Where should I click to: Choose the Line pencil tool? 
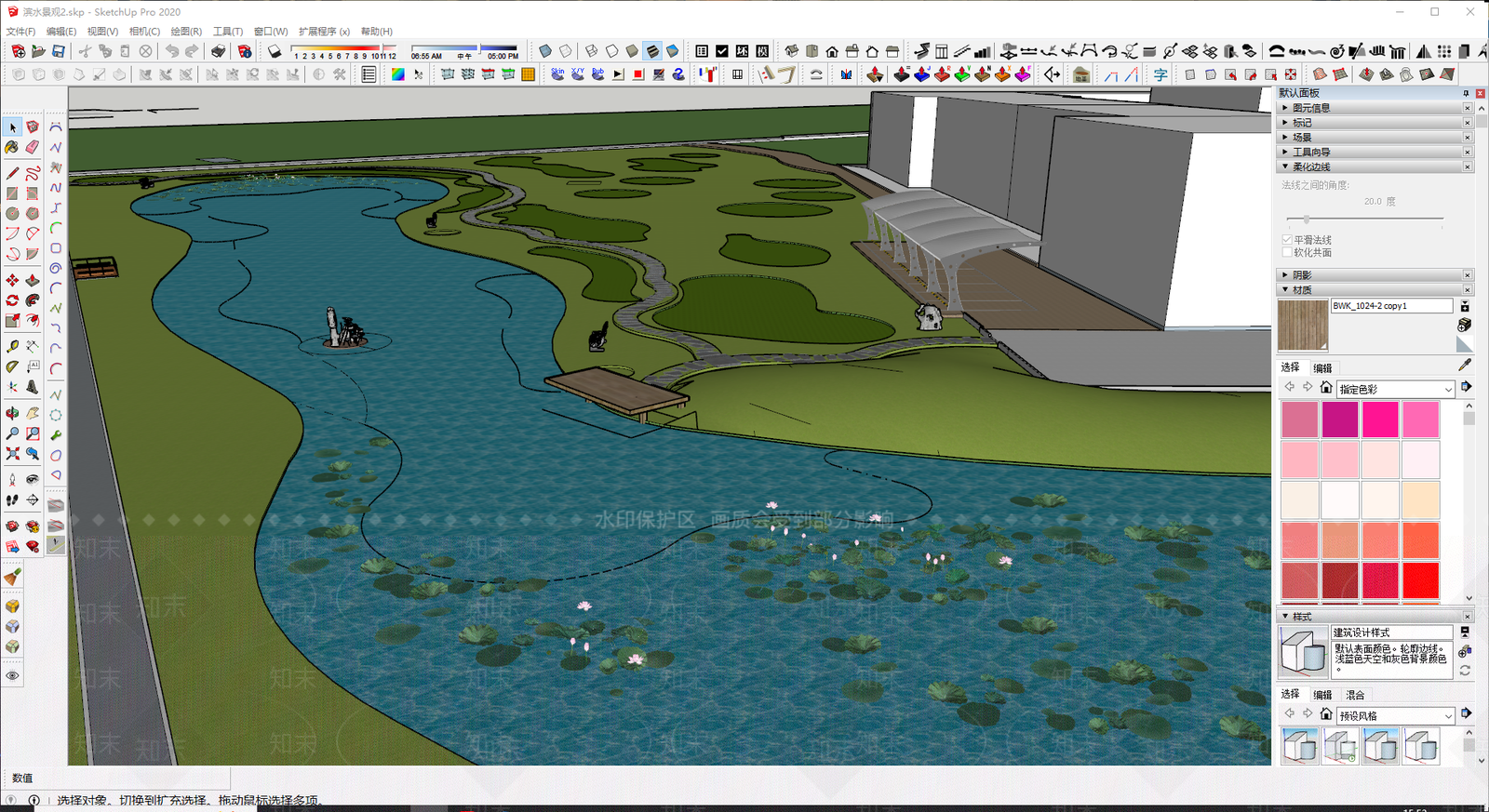click(12, 173)
